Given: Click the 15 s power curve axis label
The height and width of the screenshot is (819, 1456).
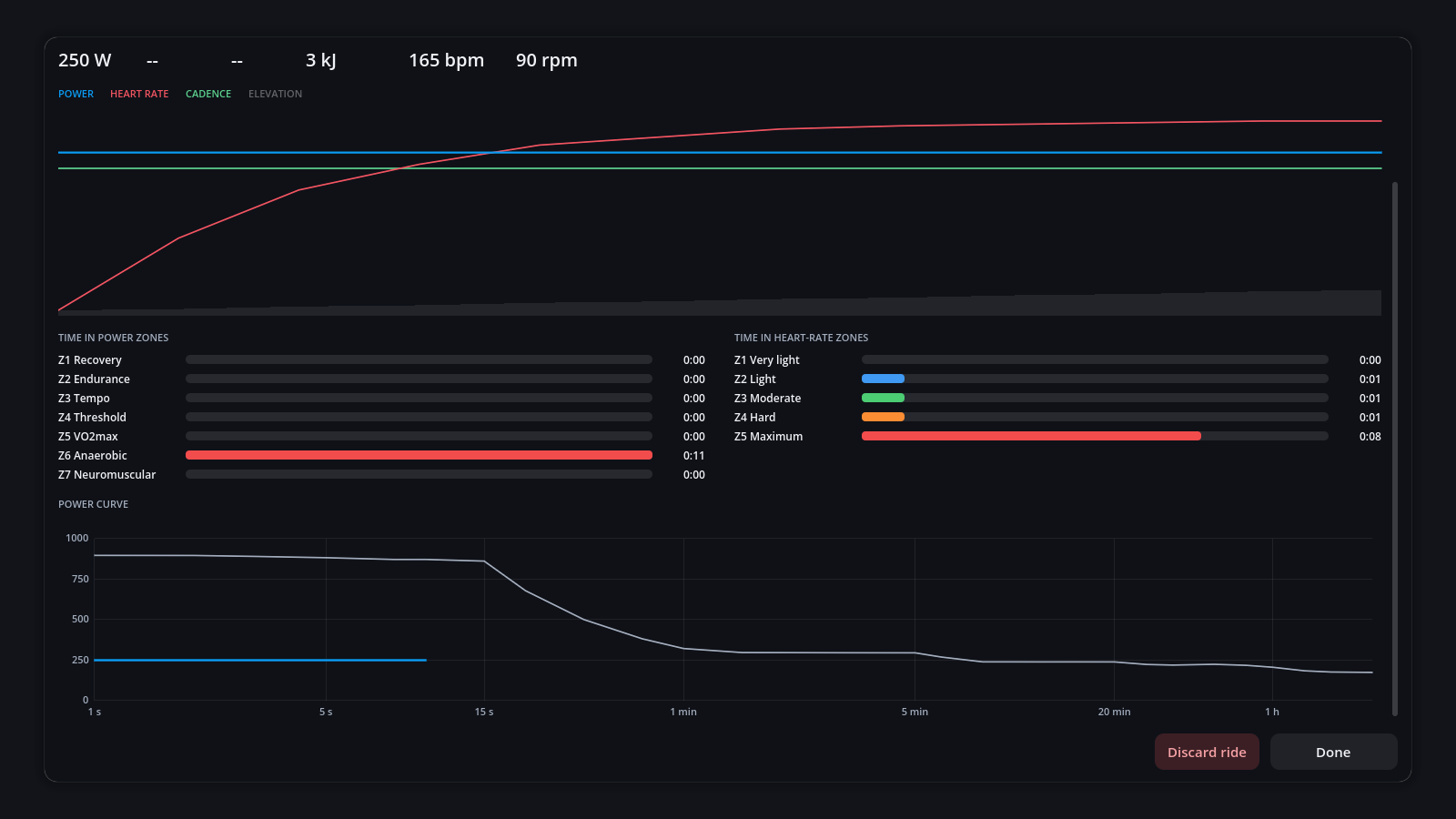Looking at the screenshot, I should click(x=484, y=712).
